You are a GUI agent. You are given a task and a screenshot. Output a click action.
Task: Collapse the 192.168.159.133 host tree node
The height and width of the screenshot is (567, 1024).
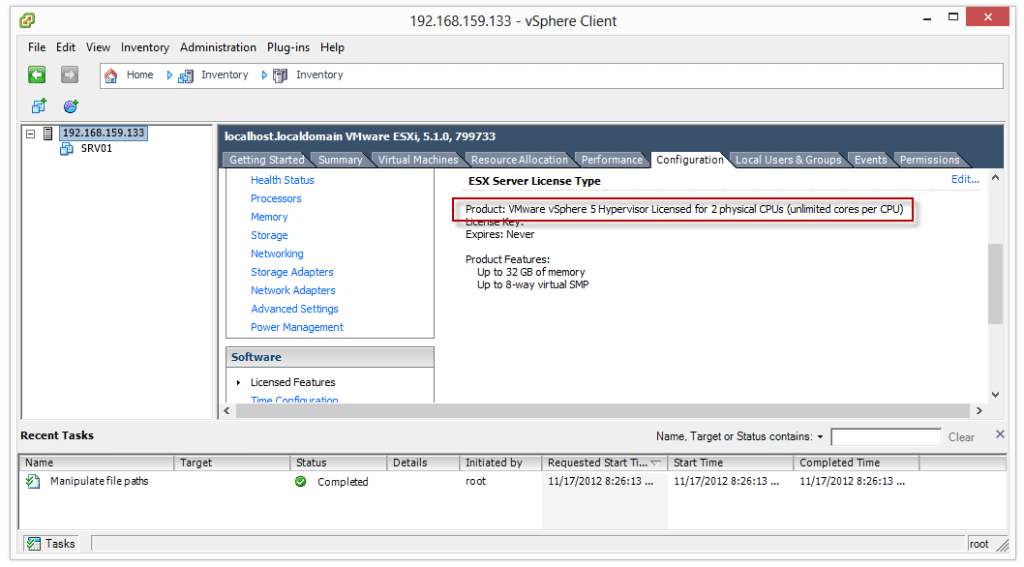[31, 133]
